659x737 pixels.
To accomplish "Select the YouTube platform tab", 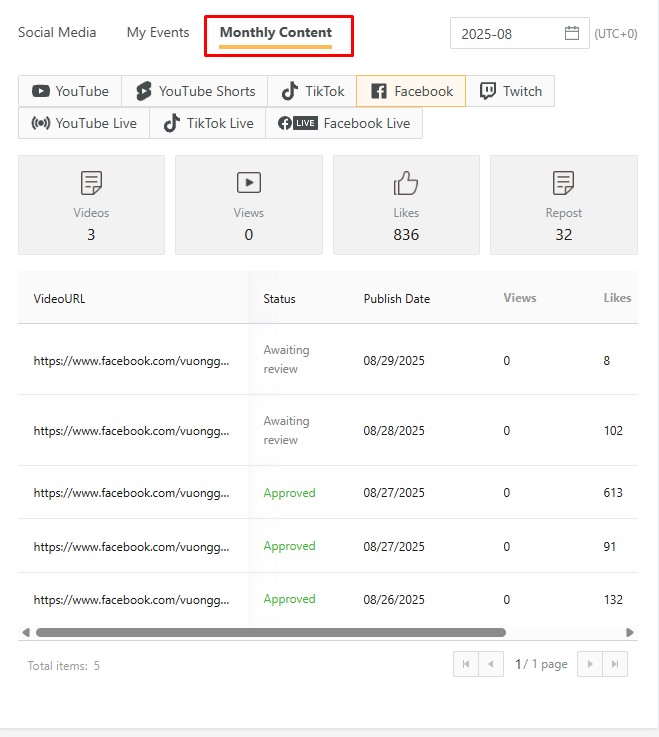I will pos(70,91).
